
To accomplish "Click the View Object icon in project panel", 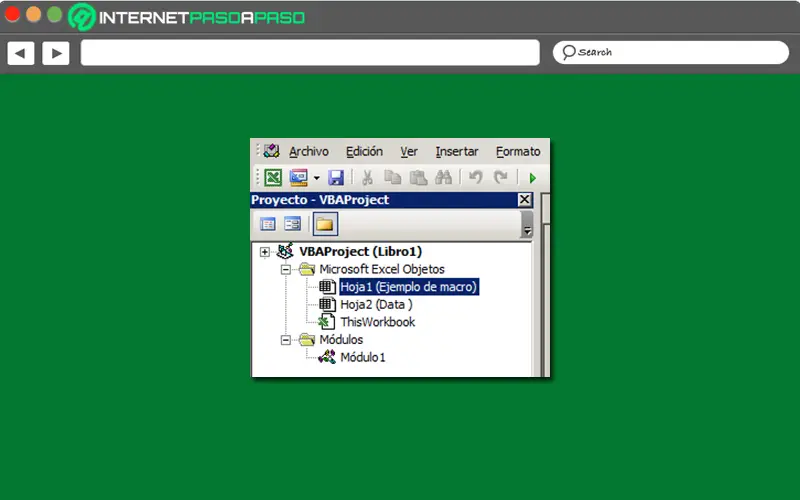I will click(292, 224).
